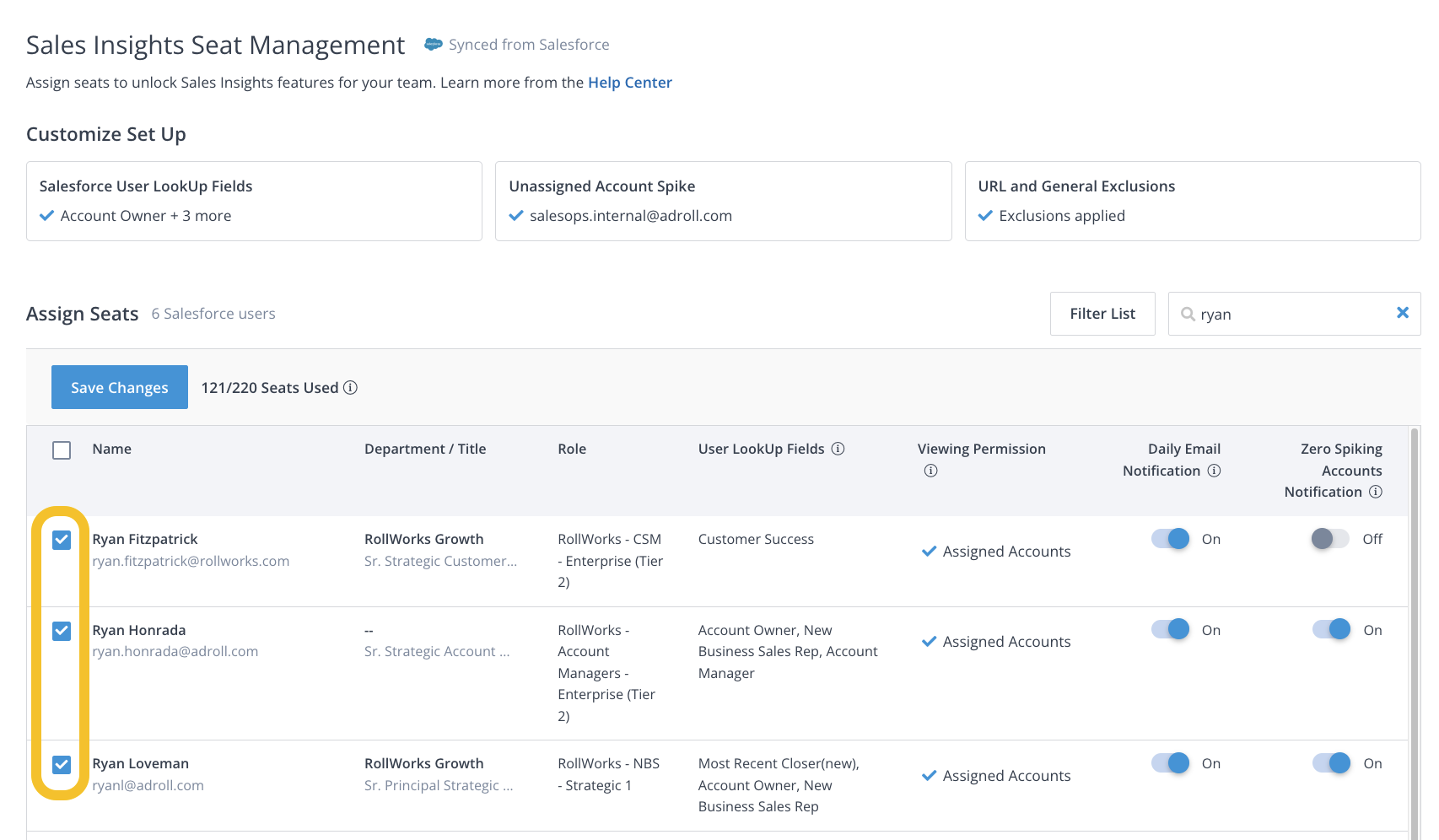The image size is (1439, 840).
Task: Click Viewing Permission info icon
Action: pos(930,471)
